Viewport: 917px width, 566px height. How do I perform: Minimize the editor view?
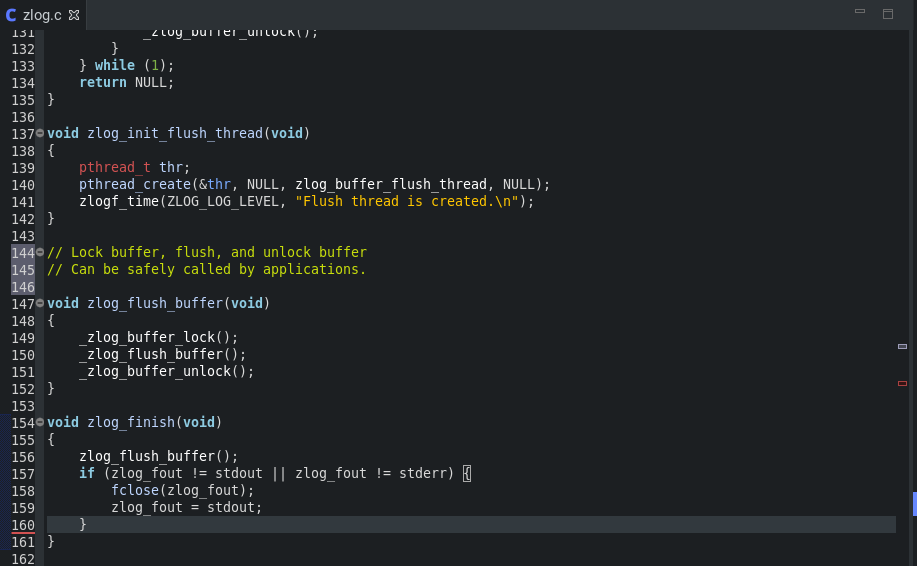859,13
